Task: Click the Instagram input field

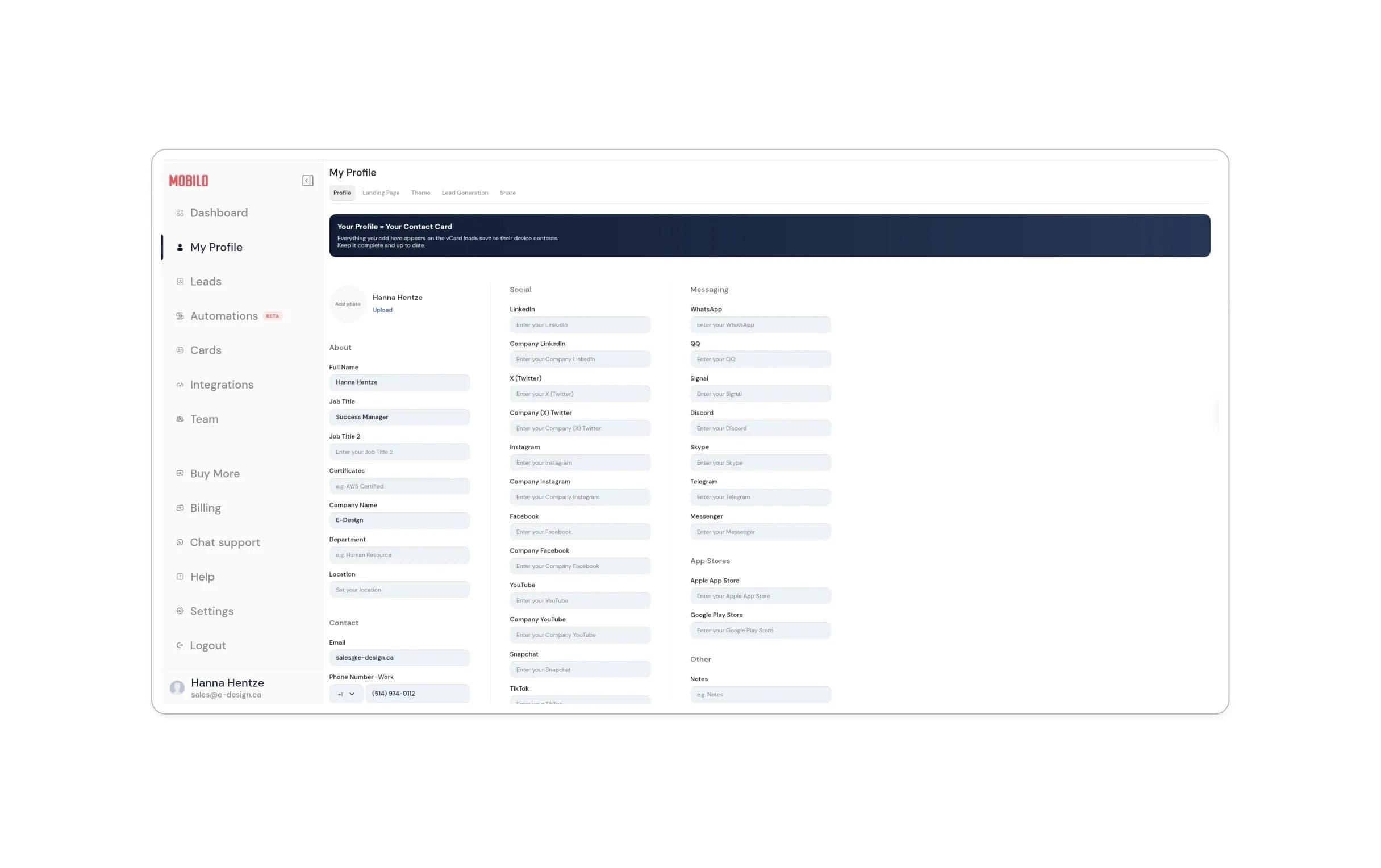Action: [x=580, y=462]
